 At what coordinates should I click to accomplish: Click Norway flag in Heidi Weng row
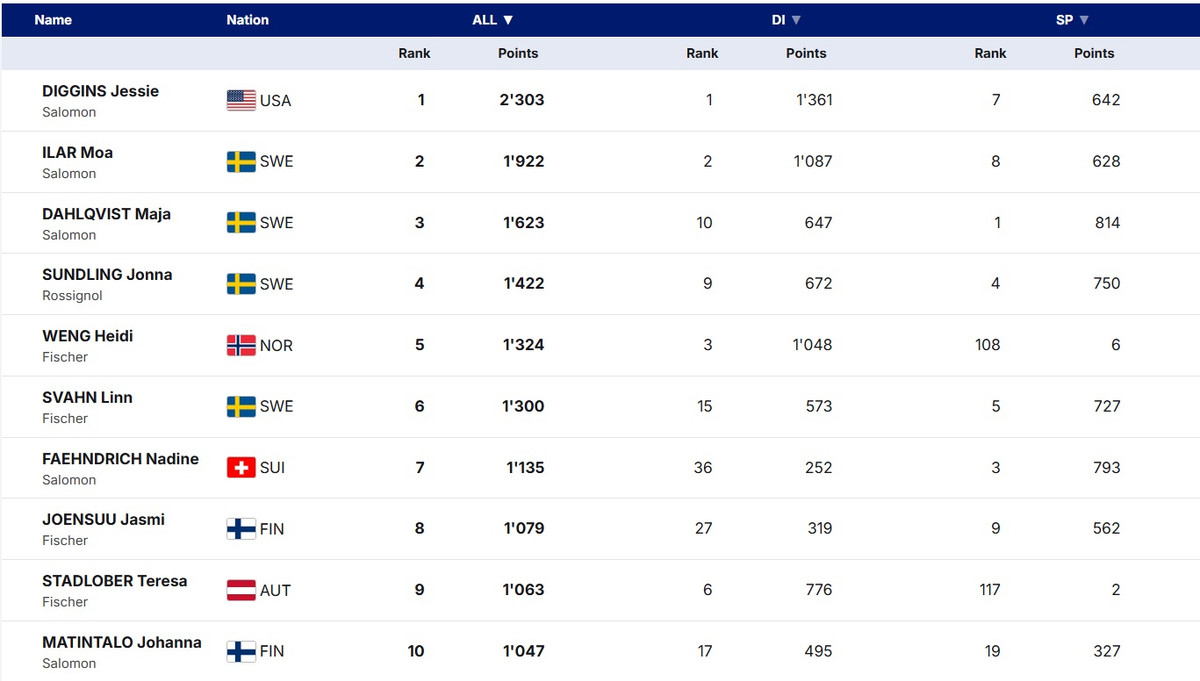pos(241,345)
